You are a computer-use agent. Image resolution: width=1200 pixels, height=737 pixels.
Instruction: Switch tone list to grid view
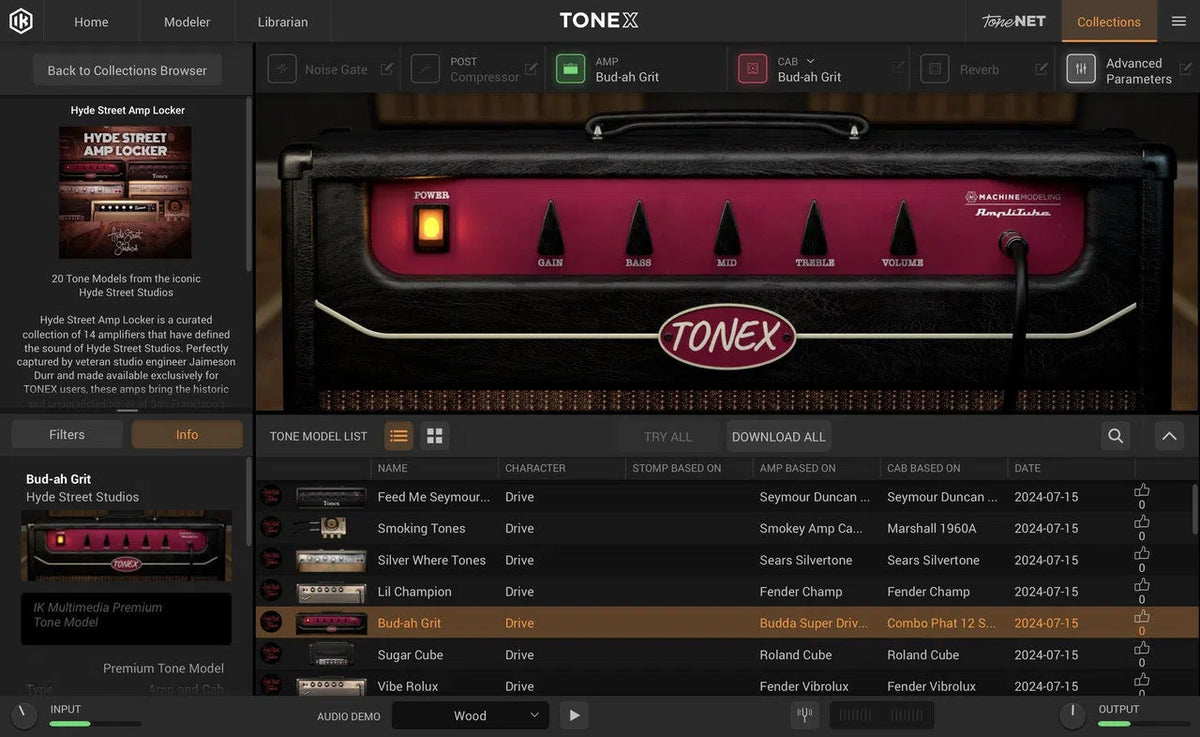[433, 435]
